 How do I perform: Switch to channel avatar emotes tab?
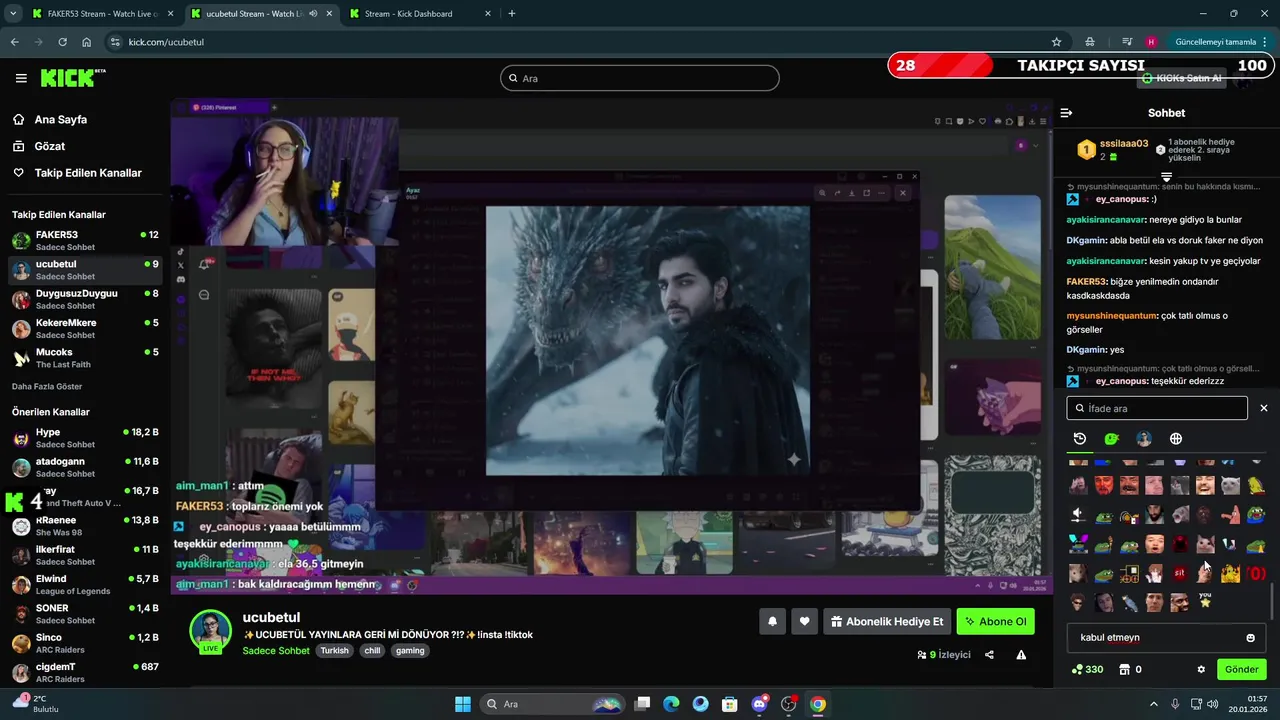[x=1144, y=439]
